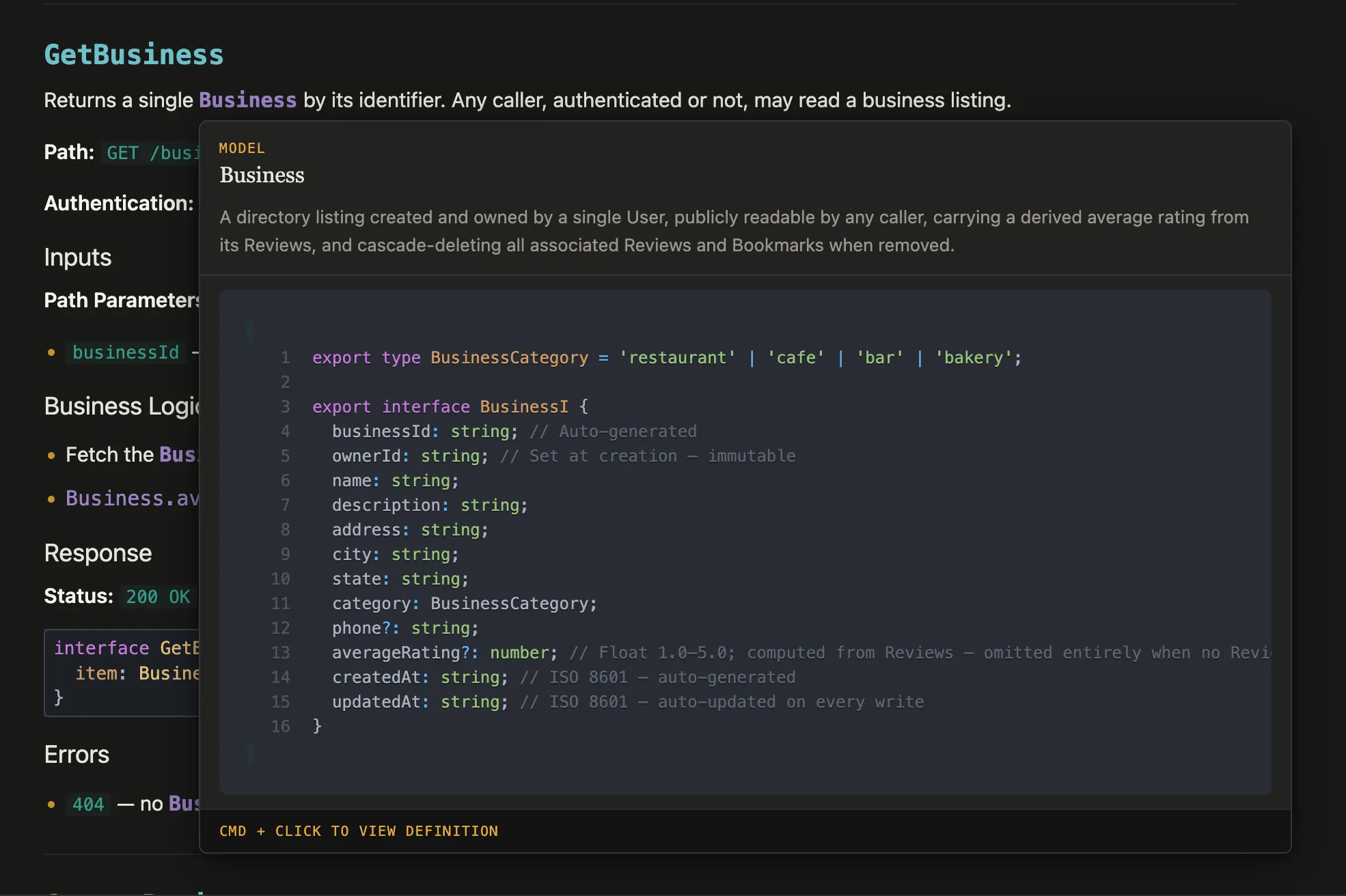Click the GetBusiness section heading
Screen dimensions: 1346x896
(x=134, y=55)
